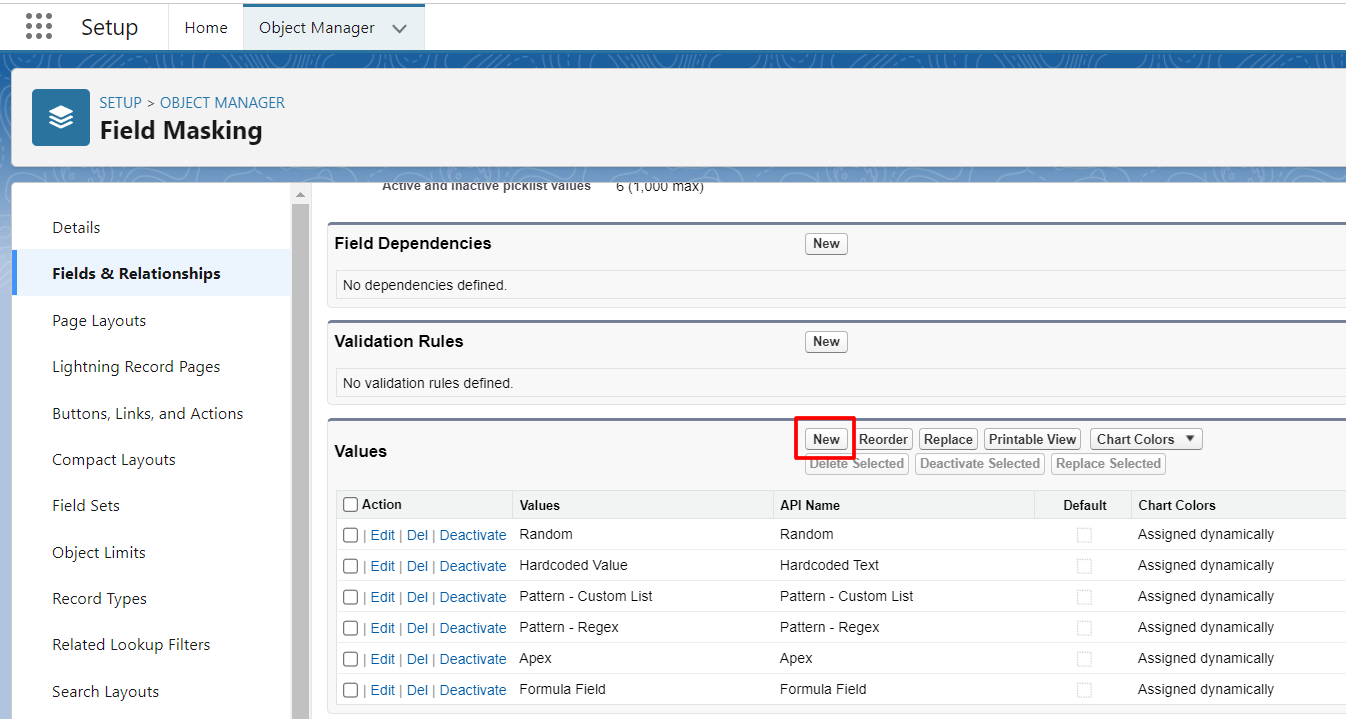Create New Validation Rule
Image resolution: width=1346 pixels, height=719 pixels.
pyautogui.click(x=826, y=342)
